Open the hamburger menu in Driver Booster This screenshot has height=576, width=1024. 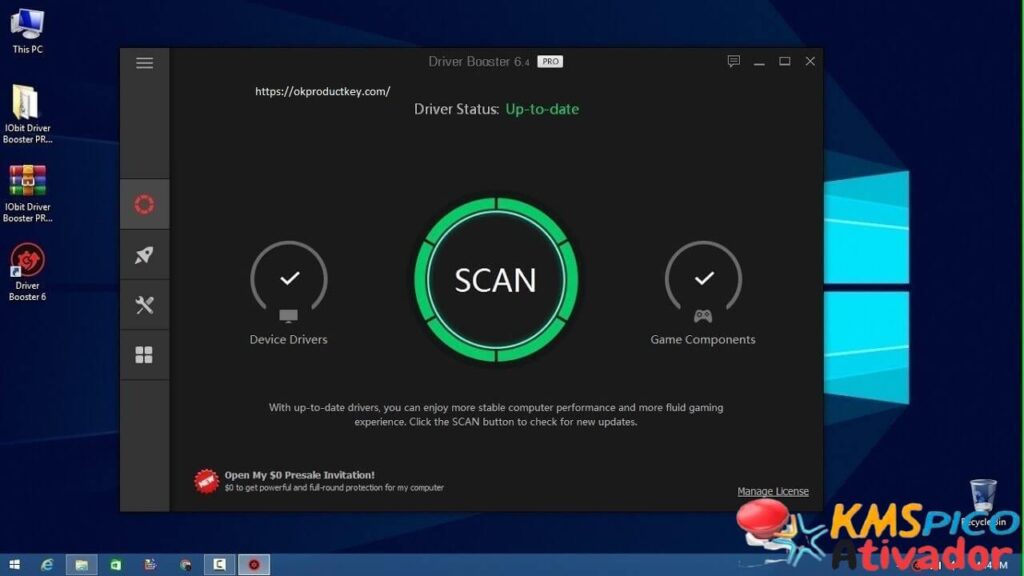coord(144,63)
